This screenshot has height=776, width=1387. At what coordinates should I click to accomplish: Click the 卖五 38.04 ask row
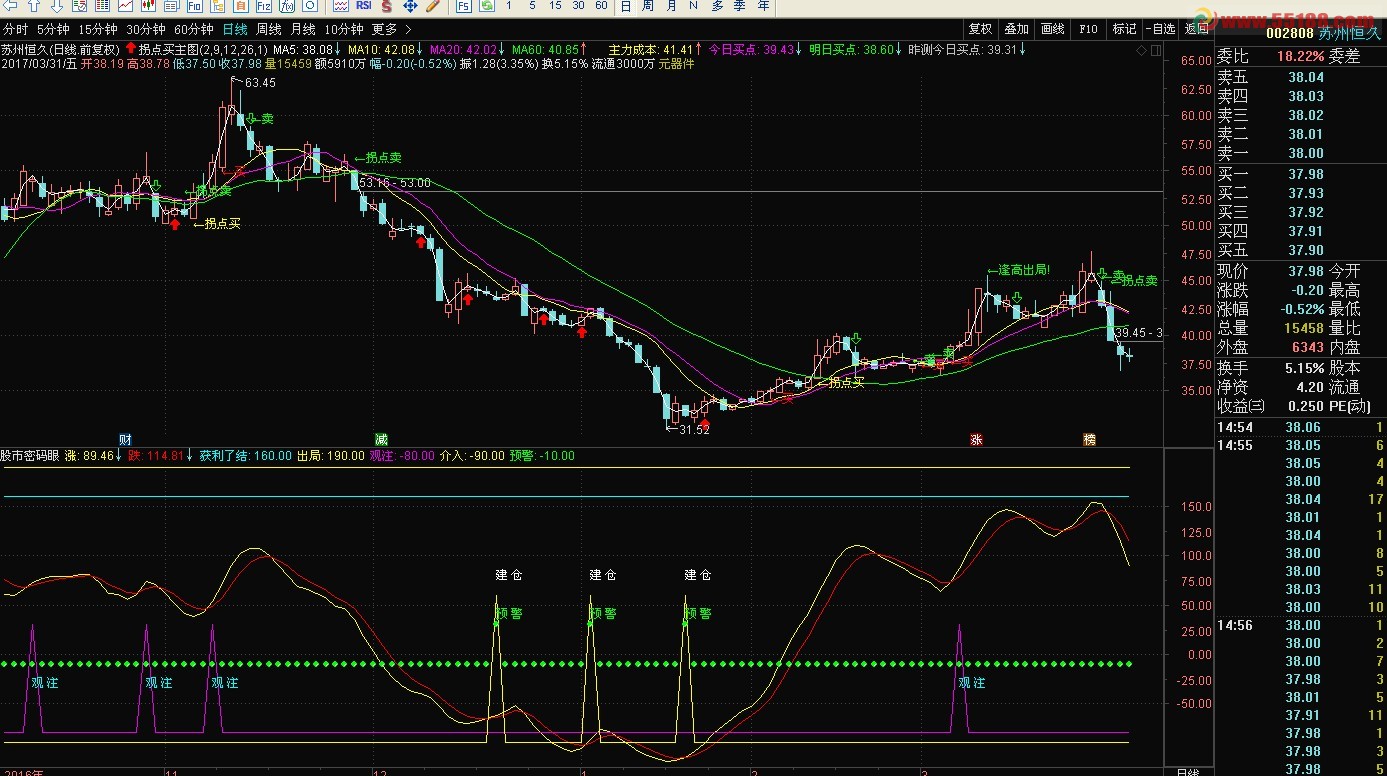[x=1299, y=77]
